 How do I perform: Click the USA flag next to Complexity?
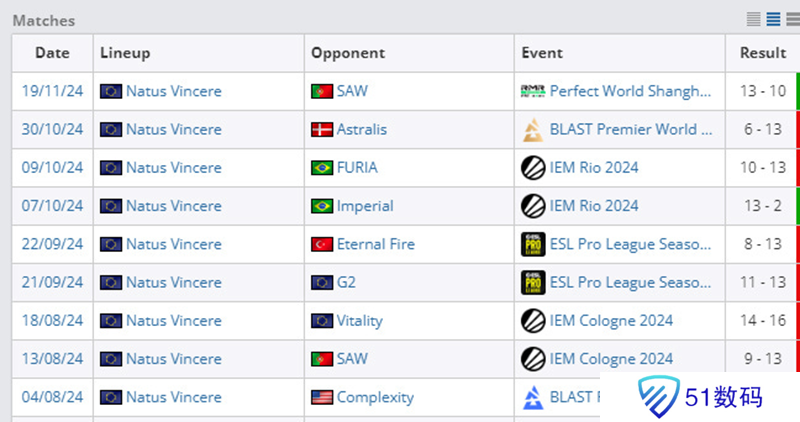tap(322, 397)
